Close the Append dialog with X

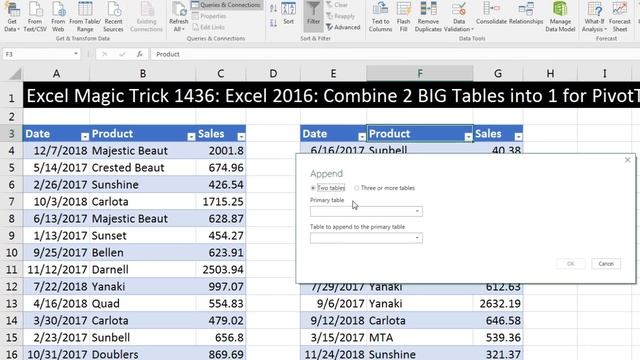627,160
